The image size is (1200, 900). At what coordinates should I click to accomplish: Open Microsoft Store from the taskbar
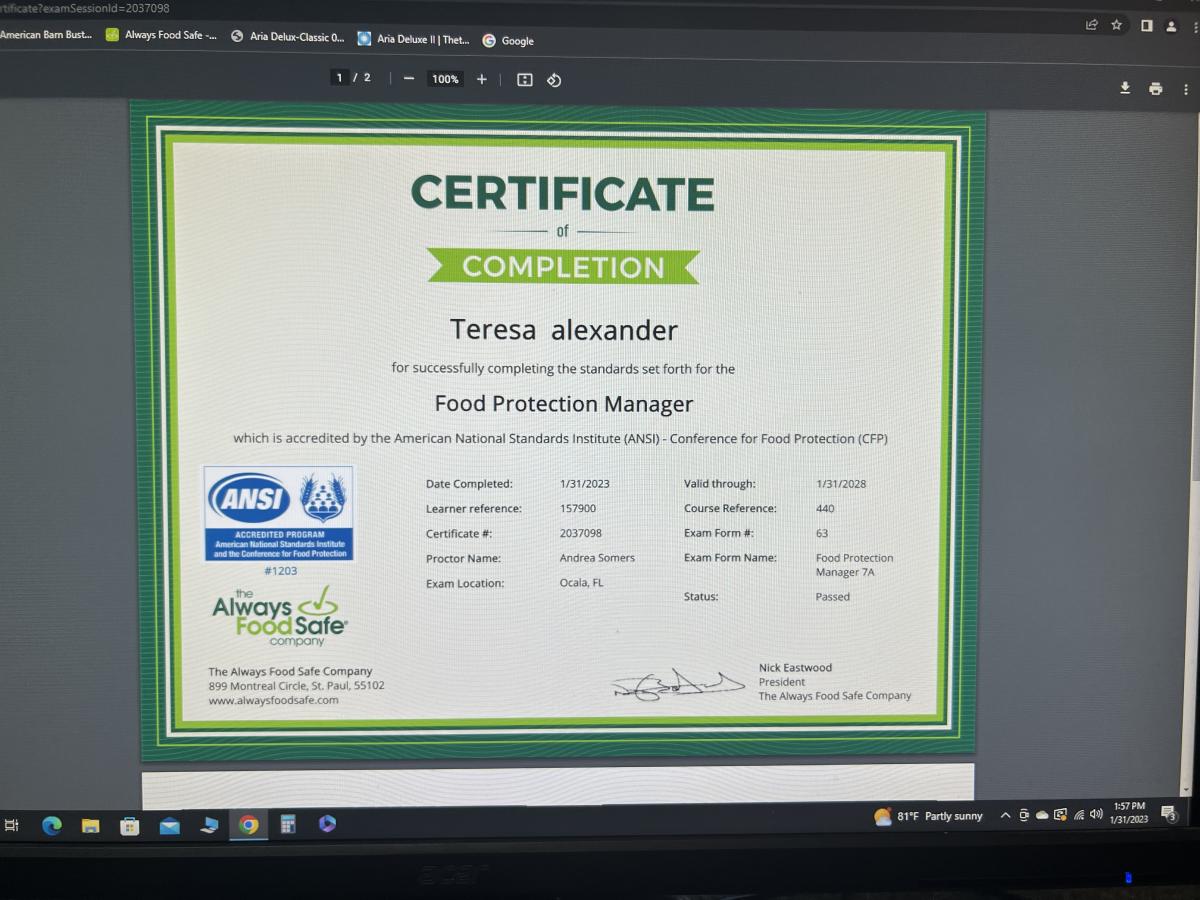(129, 826)
